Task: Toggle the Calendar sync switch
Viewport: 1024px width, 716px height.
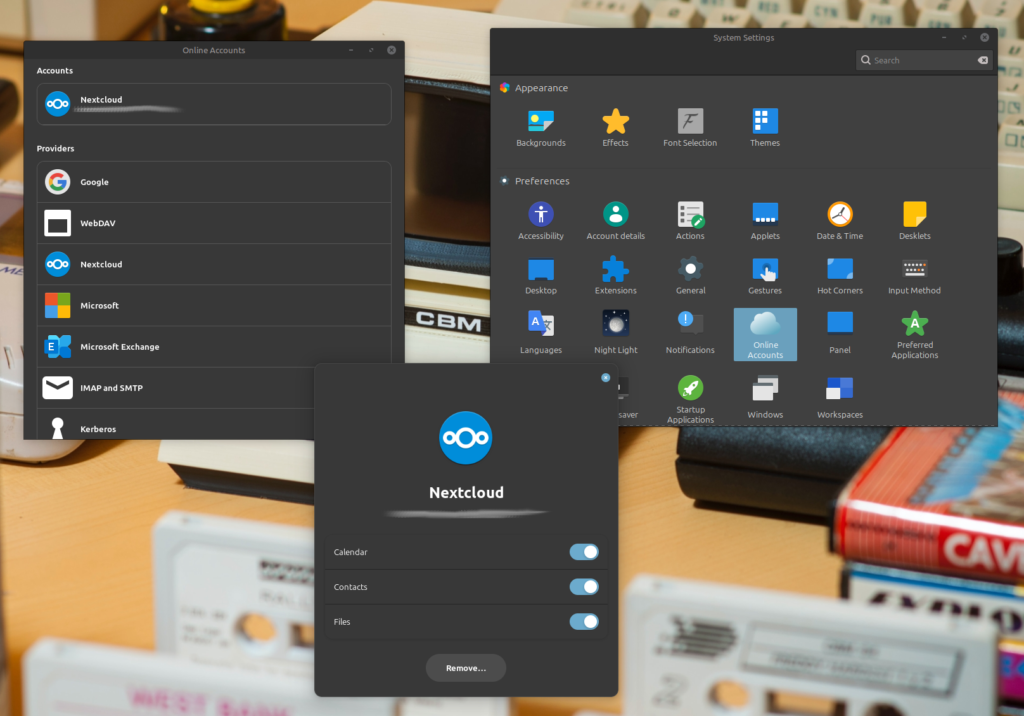Action: [584, 552]
